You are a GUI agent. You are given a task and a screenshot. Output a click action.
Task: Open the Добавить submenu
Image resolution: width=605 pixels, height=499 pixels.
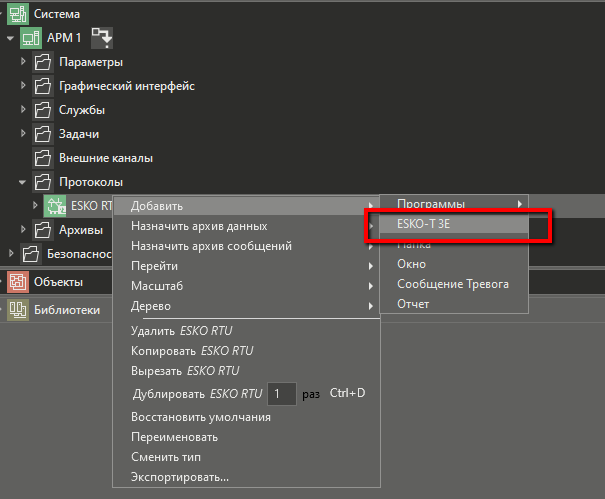158,206
